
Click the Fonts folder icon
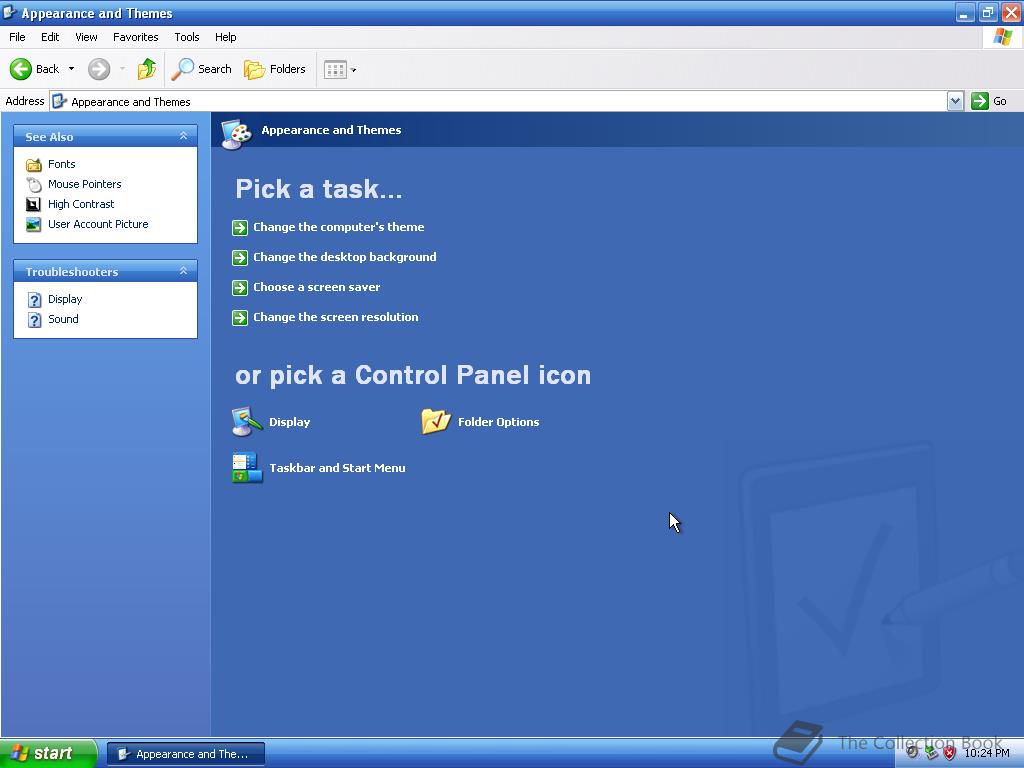(x=33, y=165)
